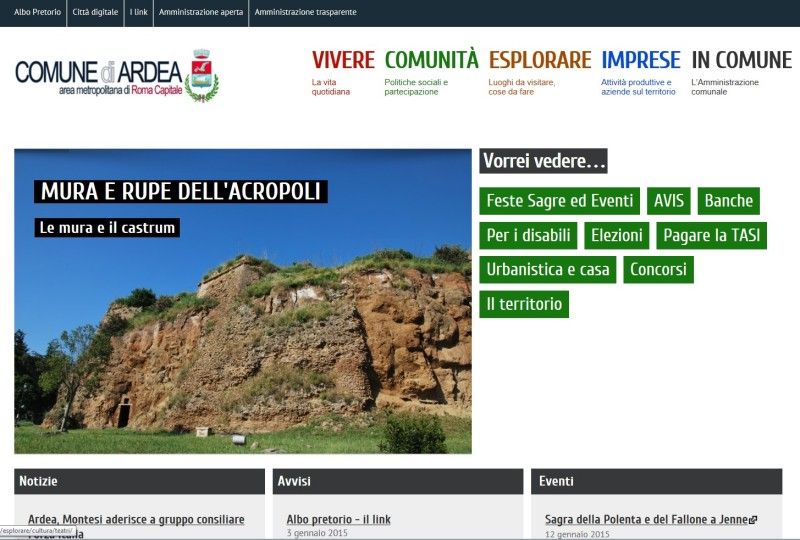Open Amministrazione aperta page
The image size is (800, 540).
click(201, 12)
